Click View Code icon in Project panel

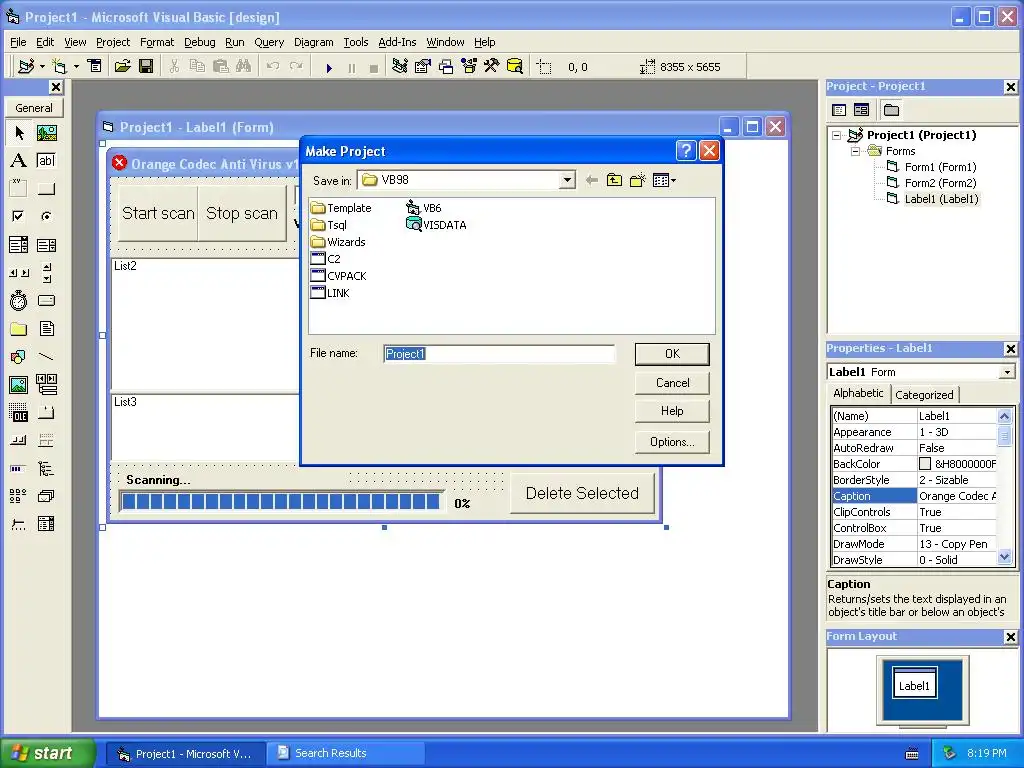(x=839, y=110)
